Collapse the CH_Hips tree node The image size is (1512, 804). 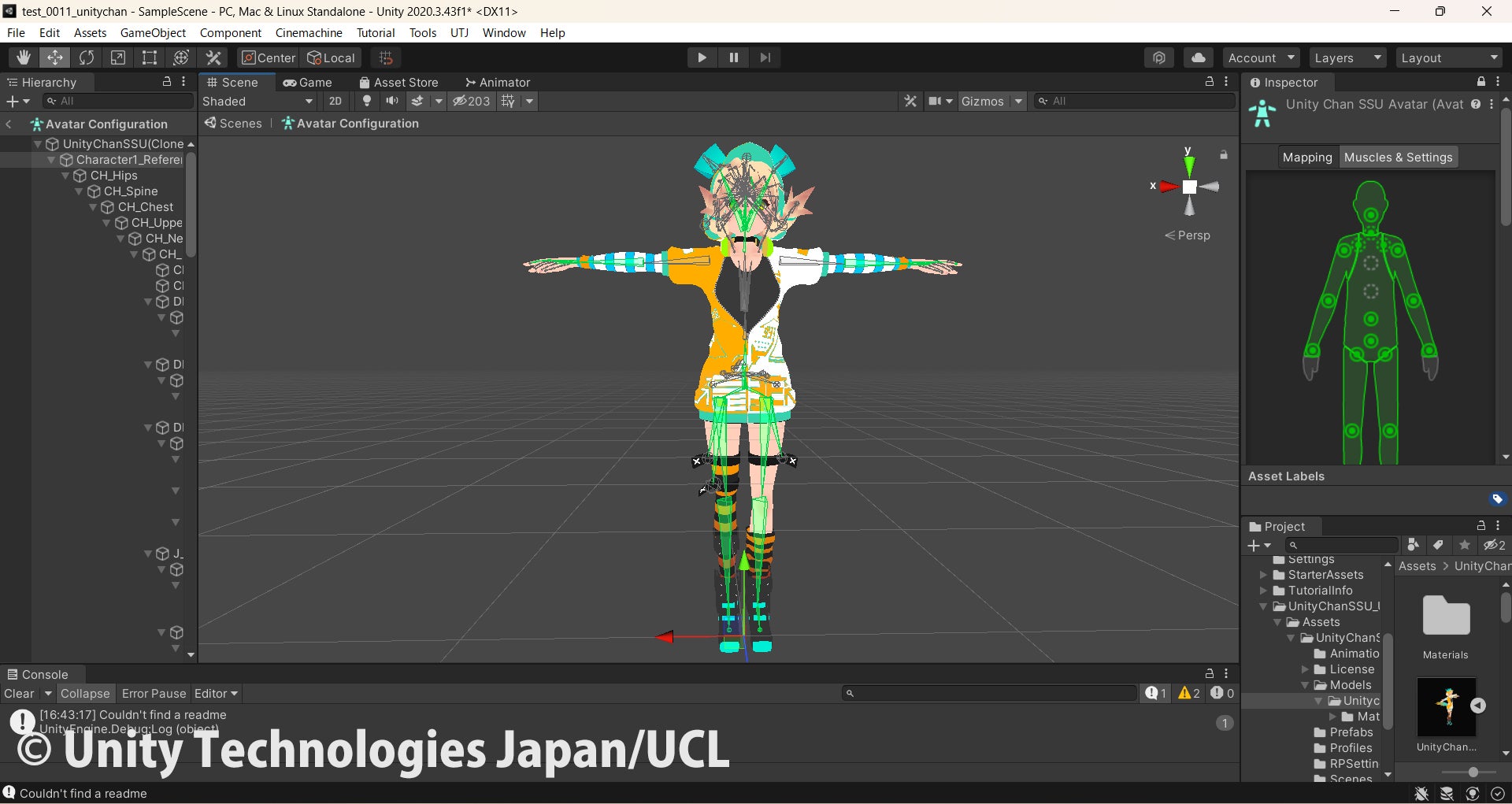(x=66, y=176)
